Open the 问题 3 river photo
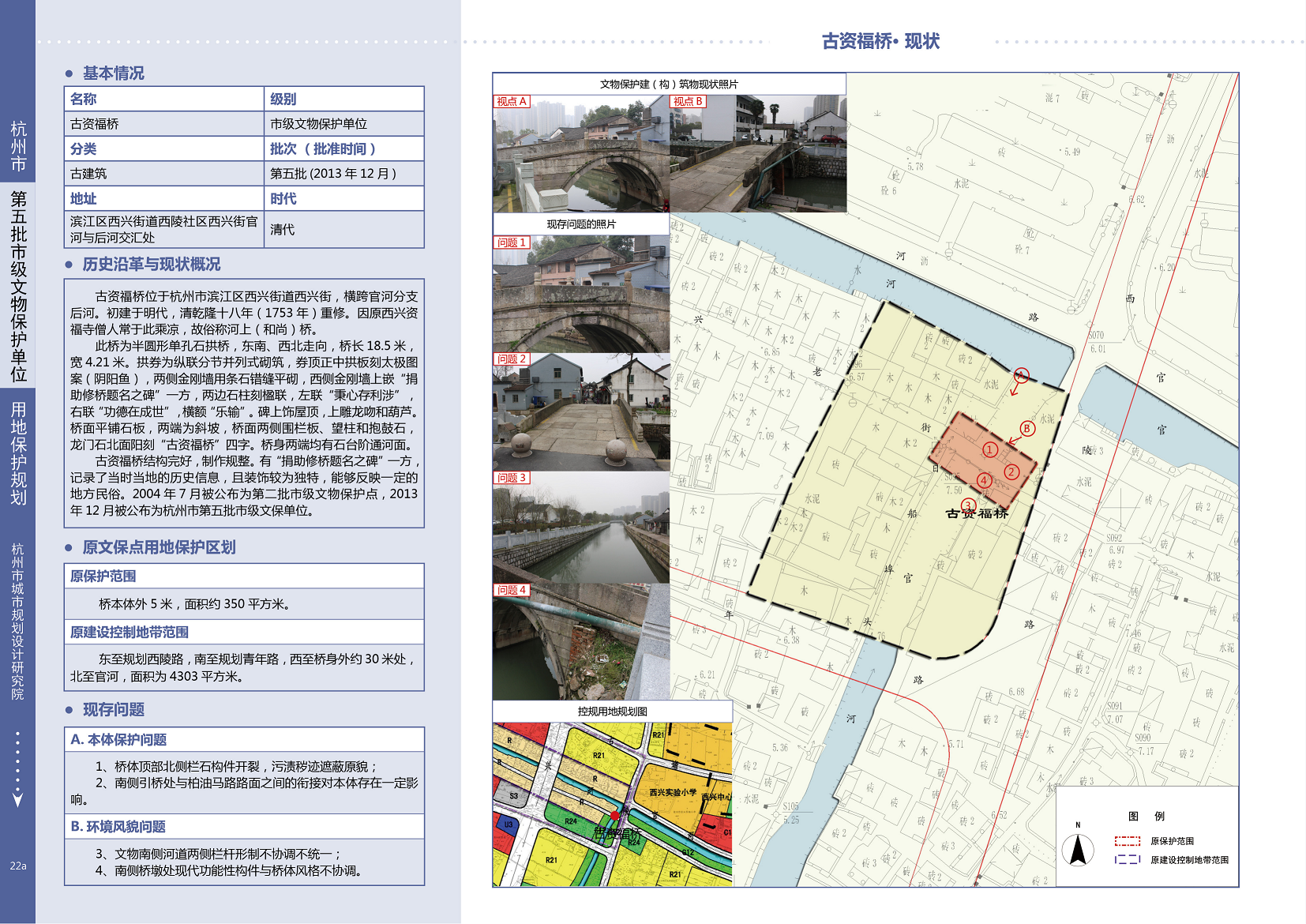This screenshot has height=924, width=1306. click(x=581, y=527)
